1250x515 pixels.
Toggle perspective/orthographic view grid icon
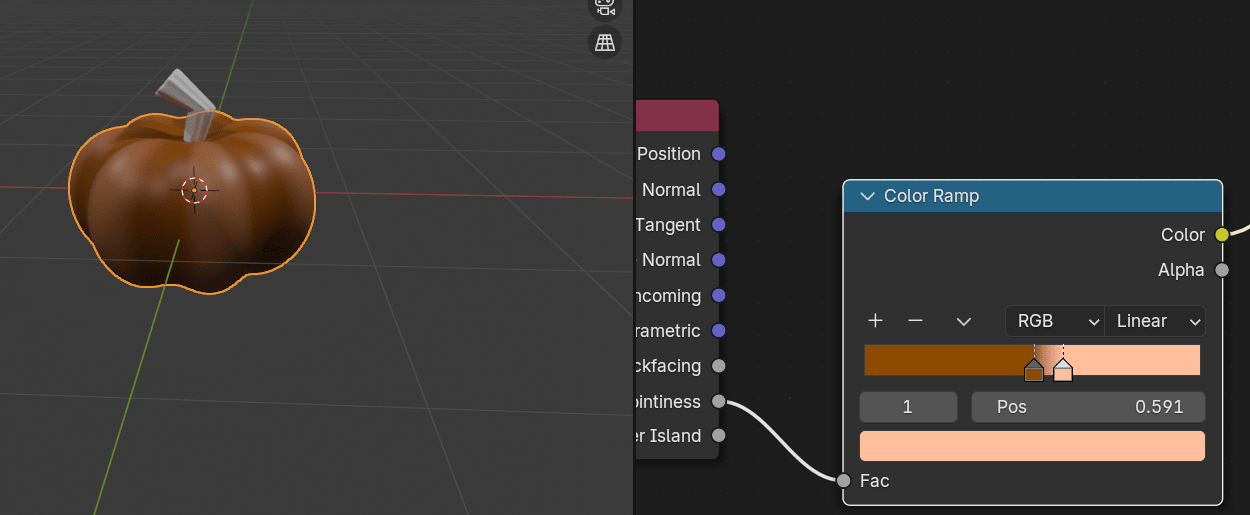605,42
